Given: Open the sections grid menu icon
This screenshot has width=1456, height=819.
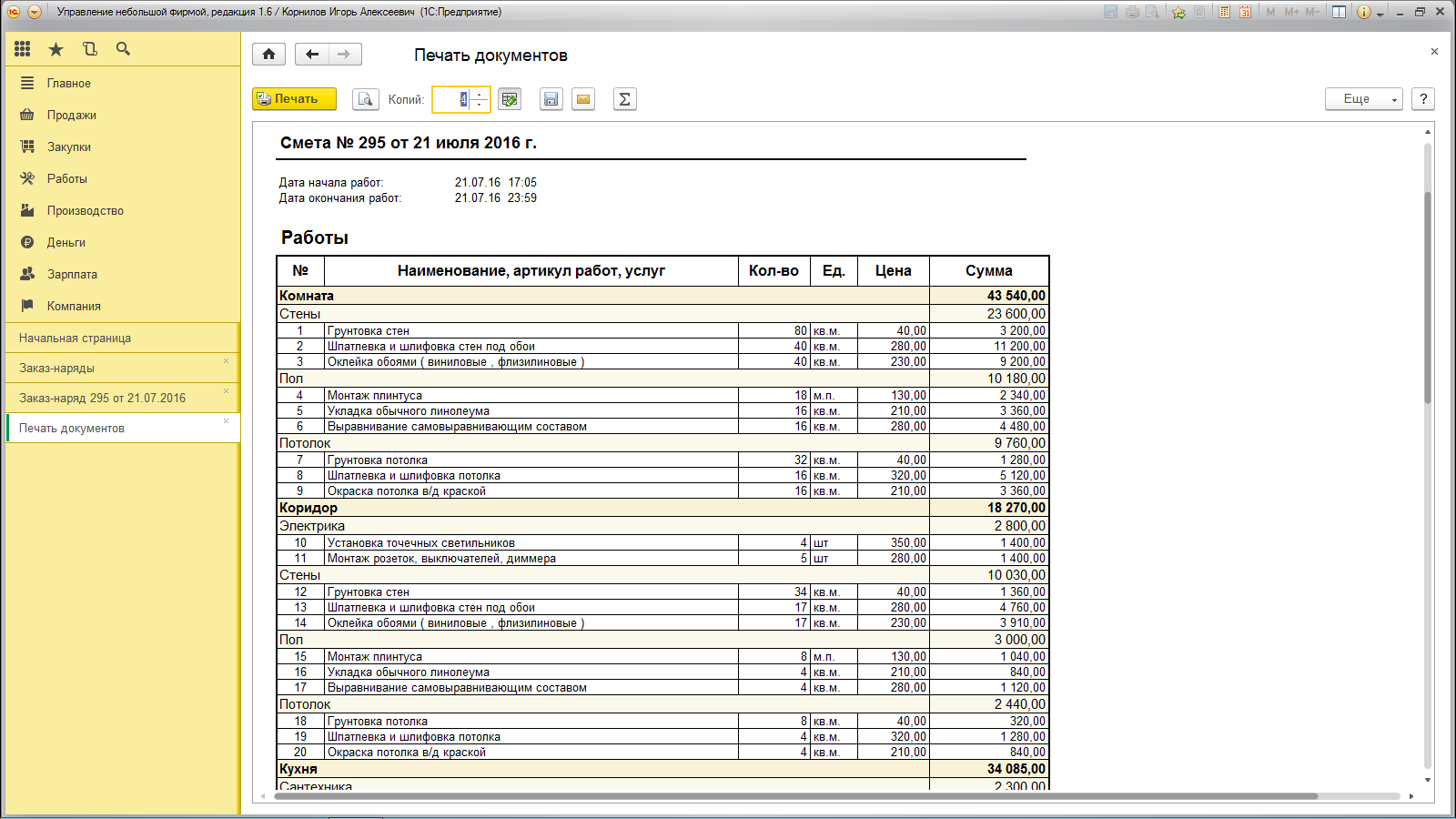Looking at the screenshot, I should tap(23, 49).
